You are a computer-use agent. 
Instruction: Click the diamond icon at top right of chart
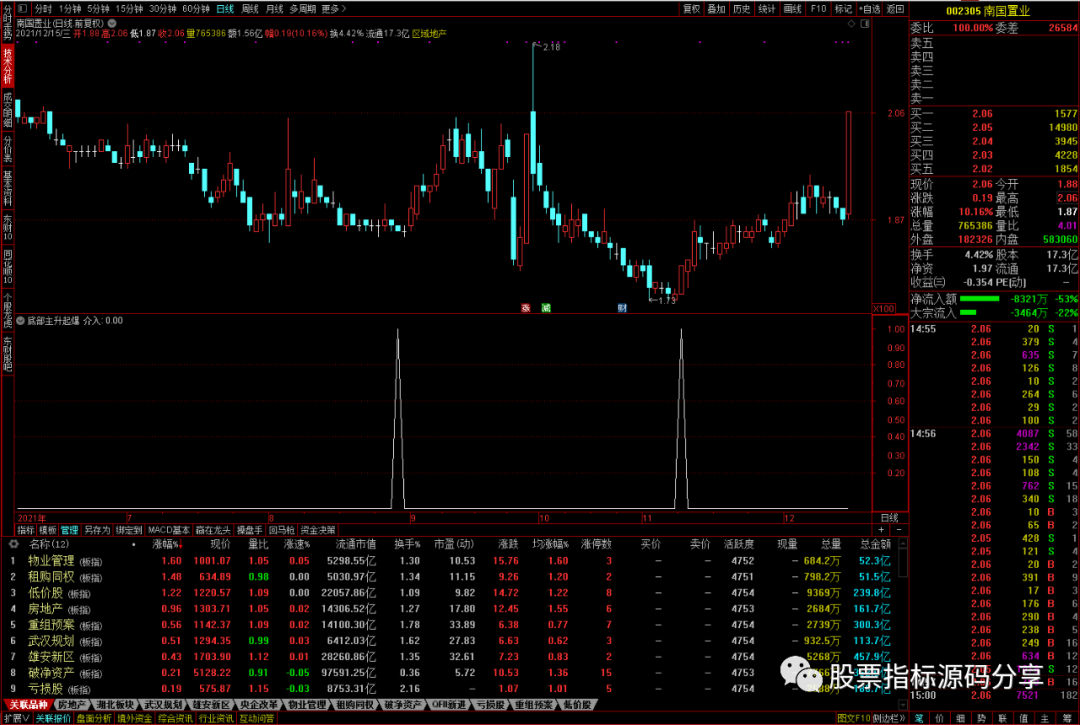click(x=851, y=23)
